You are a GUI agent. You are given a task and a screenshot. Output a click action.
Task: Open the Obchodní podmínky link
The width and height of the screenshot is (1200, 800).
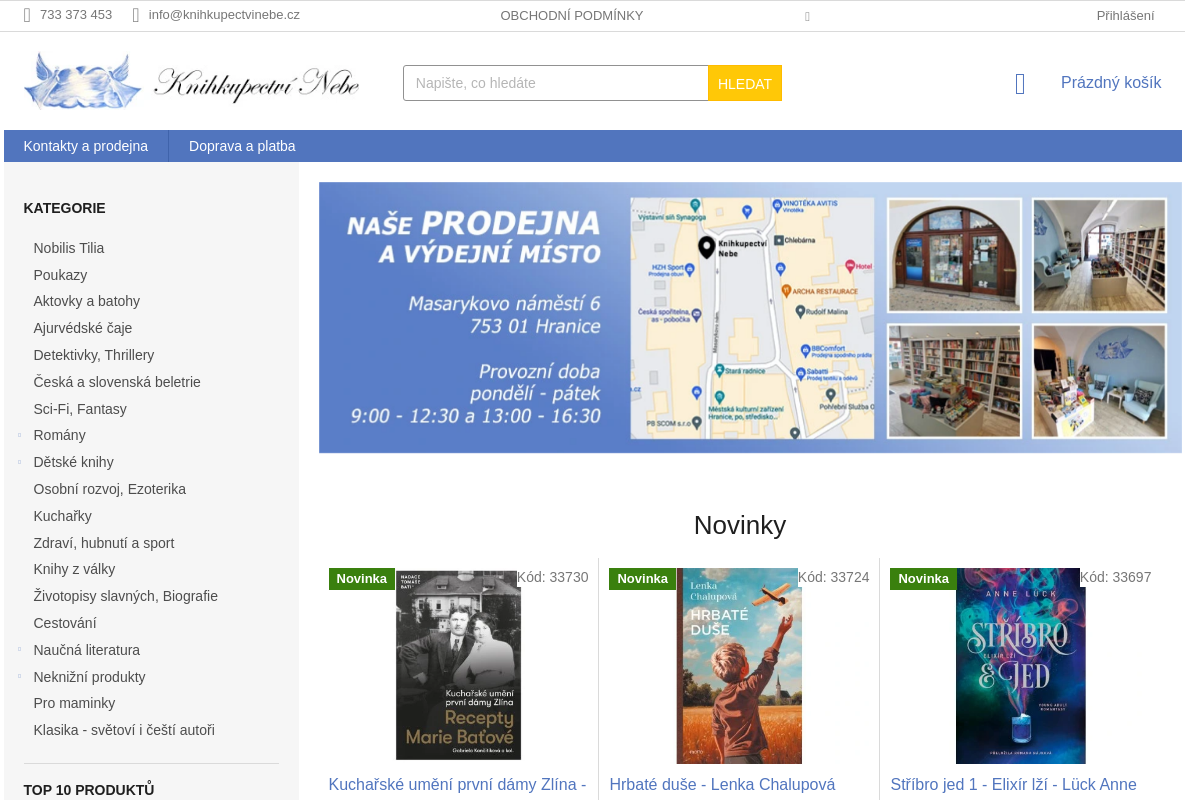[x=572, y=15]
